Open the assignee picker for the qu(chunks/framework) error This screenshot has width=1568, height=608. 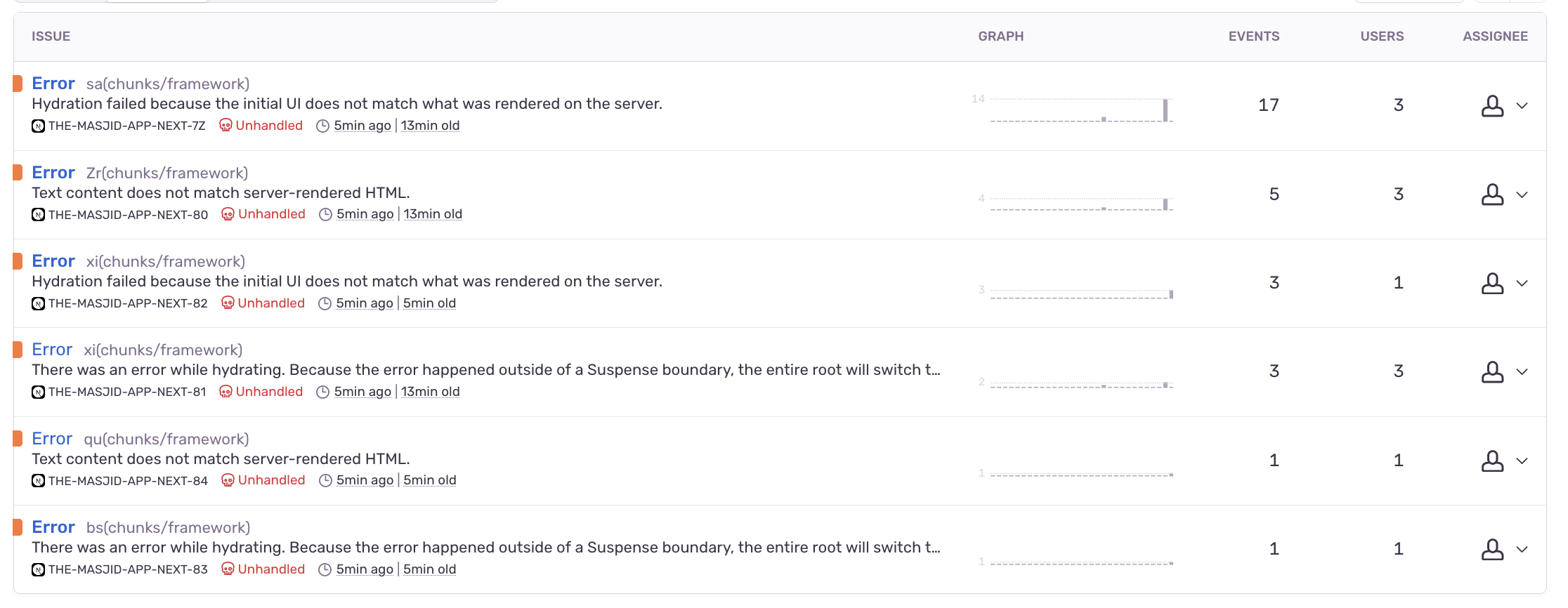pyautogui.click(x=1492, y=461)
